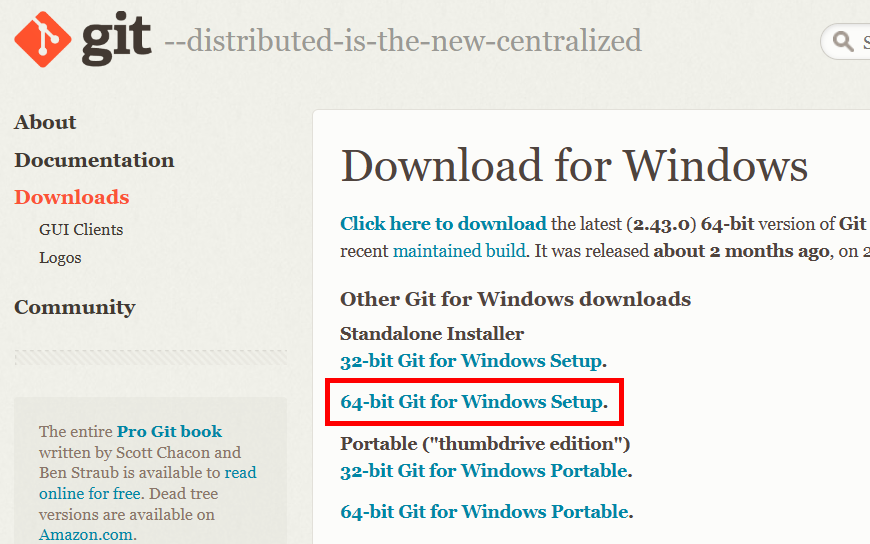Image resolution: width=870 pixels, height=544 pixels.
Task: Click the "online for free" link
Action: click(89, 494)
